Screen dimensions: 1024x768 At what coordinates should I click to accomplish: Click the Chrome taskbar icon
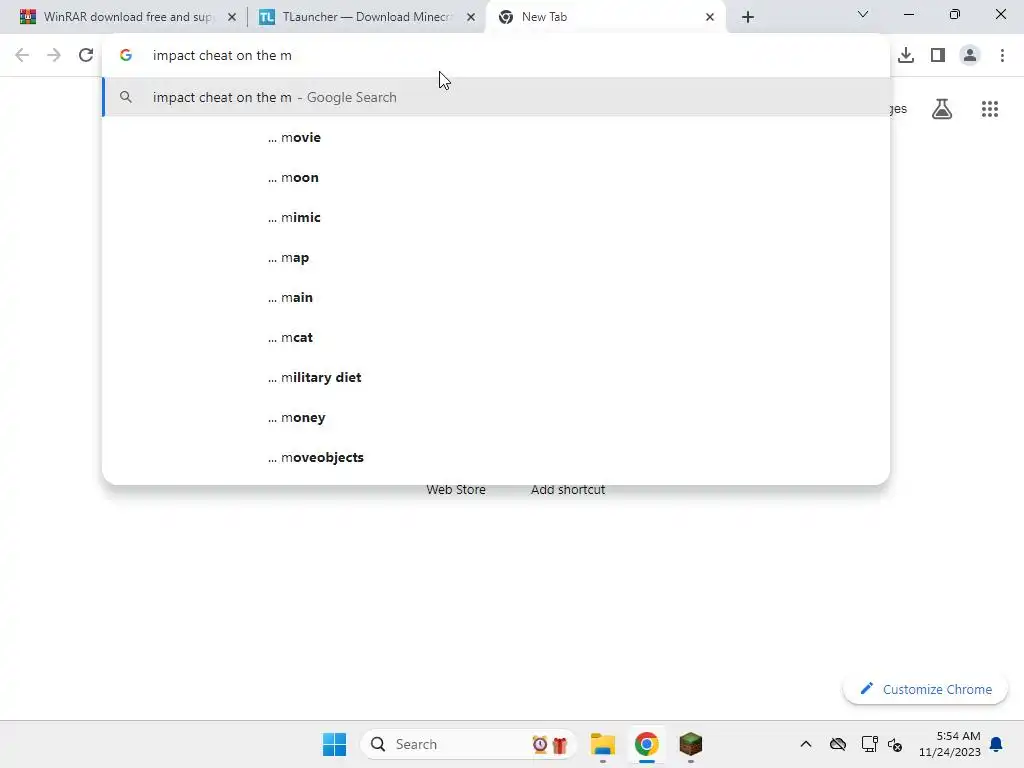tap(647, 744)
